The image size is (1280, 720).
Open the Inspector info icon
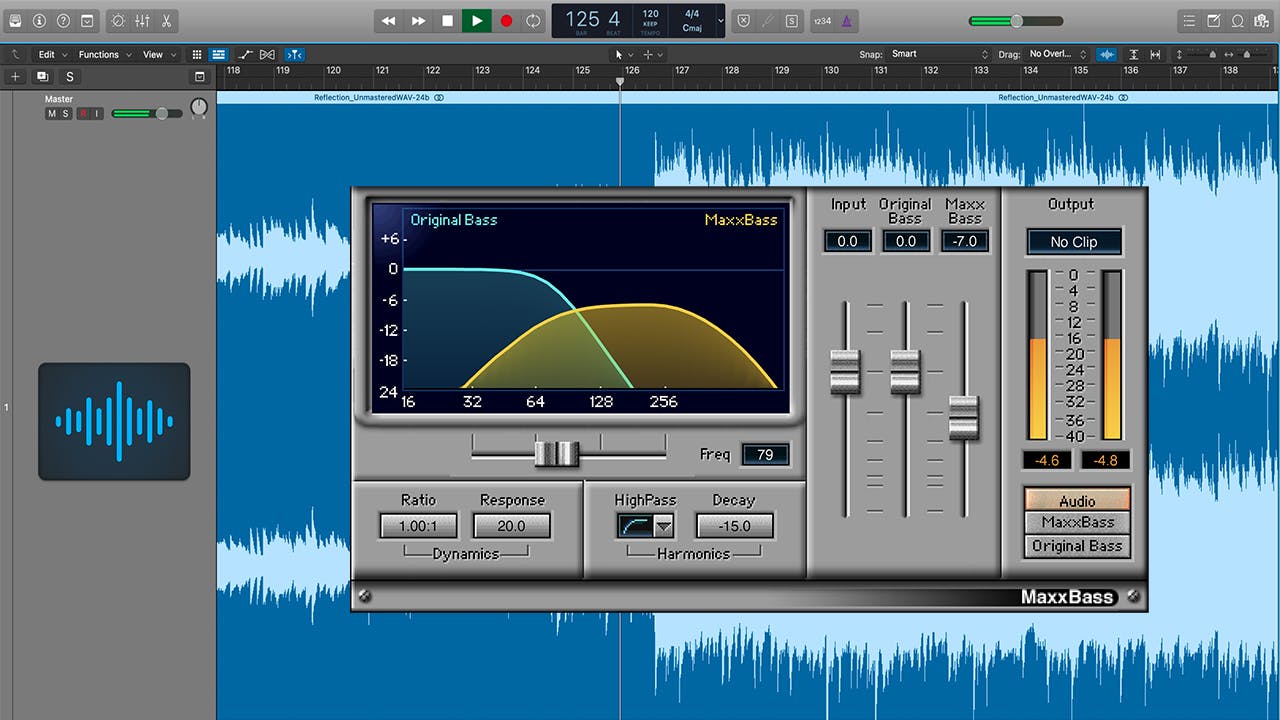(39, 20)
